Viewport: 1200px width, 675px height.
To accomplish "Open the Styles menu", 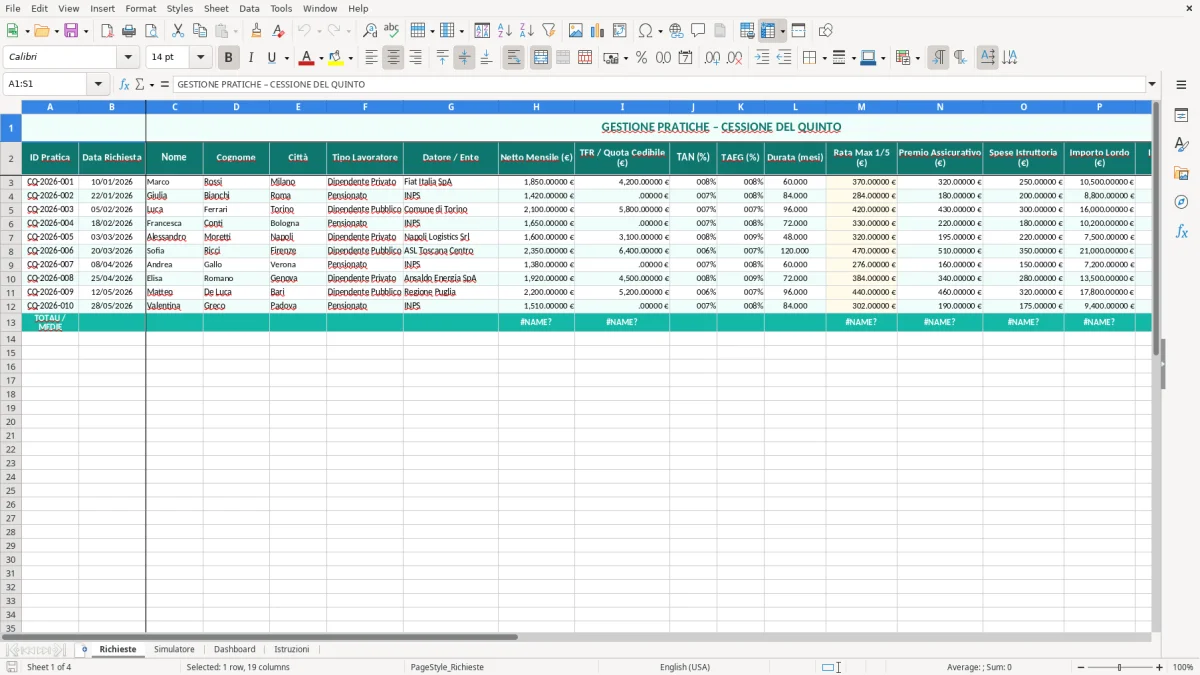I will [180, 8].
